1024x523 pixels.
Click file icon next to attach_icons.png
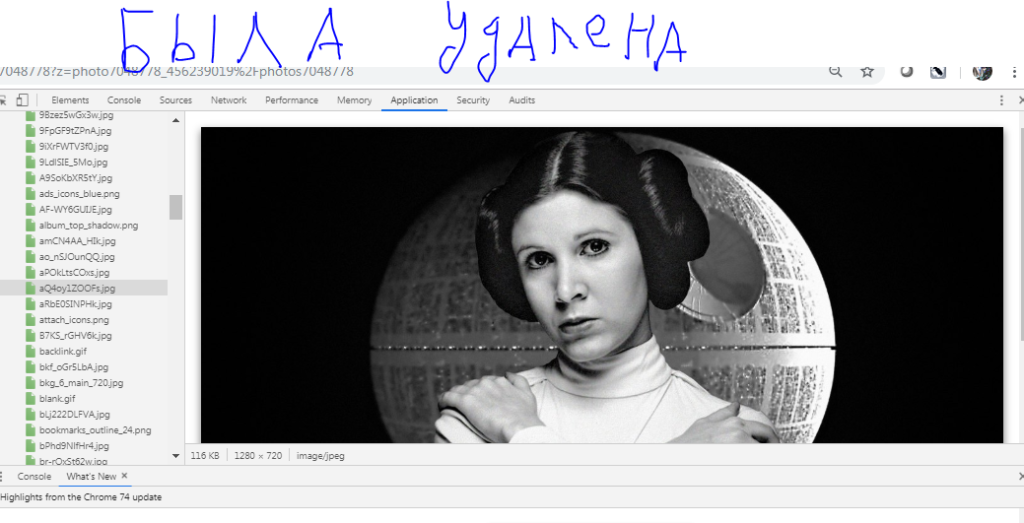[29, 320]
